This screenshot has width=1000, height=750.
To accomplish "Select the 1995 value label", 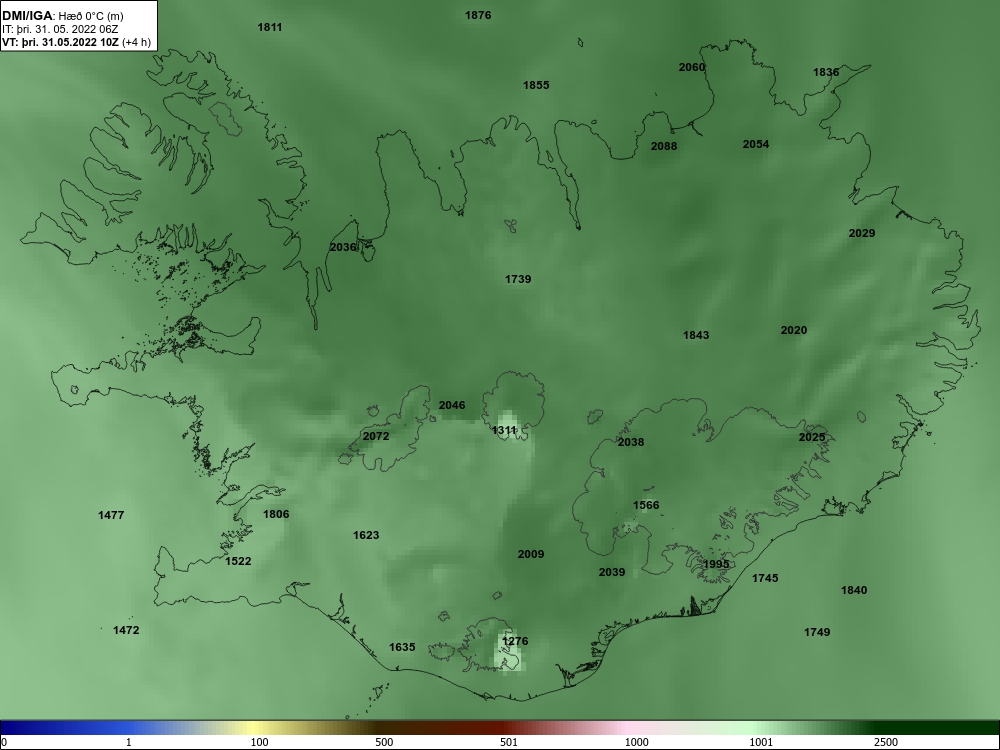I will (716, 564).
